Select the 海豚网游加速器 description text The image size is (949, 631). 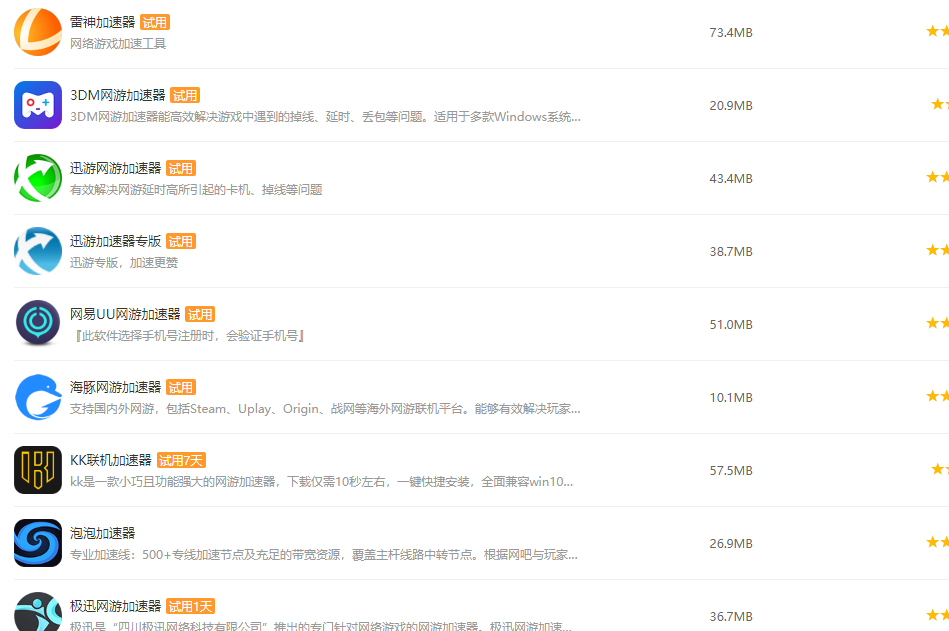coord(325,409)
